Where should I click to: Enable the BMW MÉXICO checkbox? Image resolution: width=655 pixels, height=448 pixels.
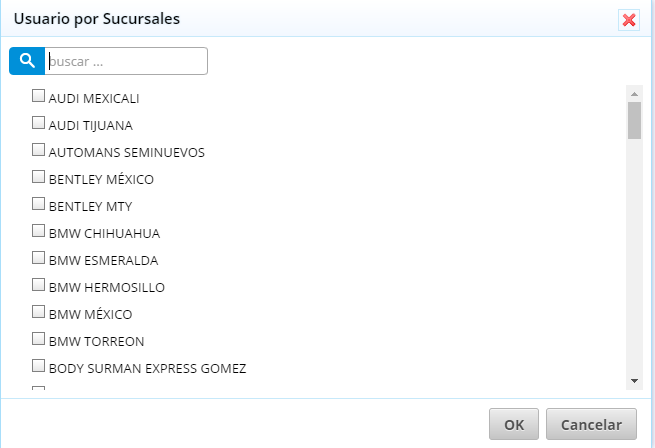[x=38, y=312]
